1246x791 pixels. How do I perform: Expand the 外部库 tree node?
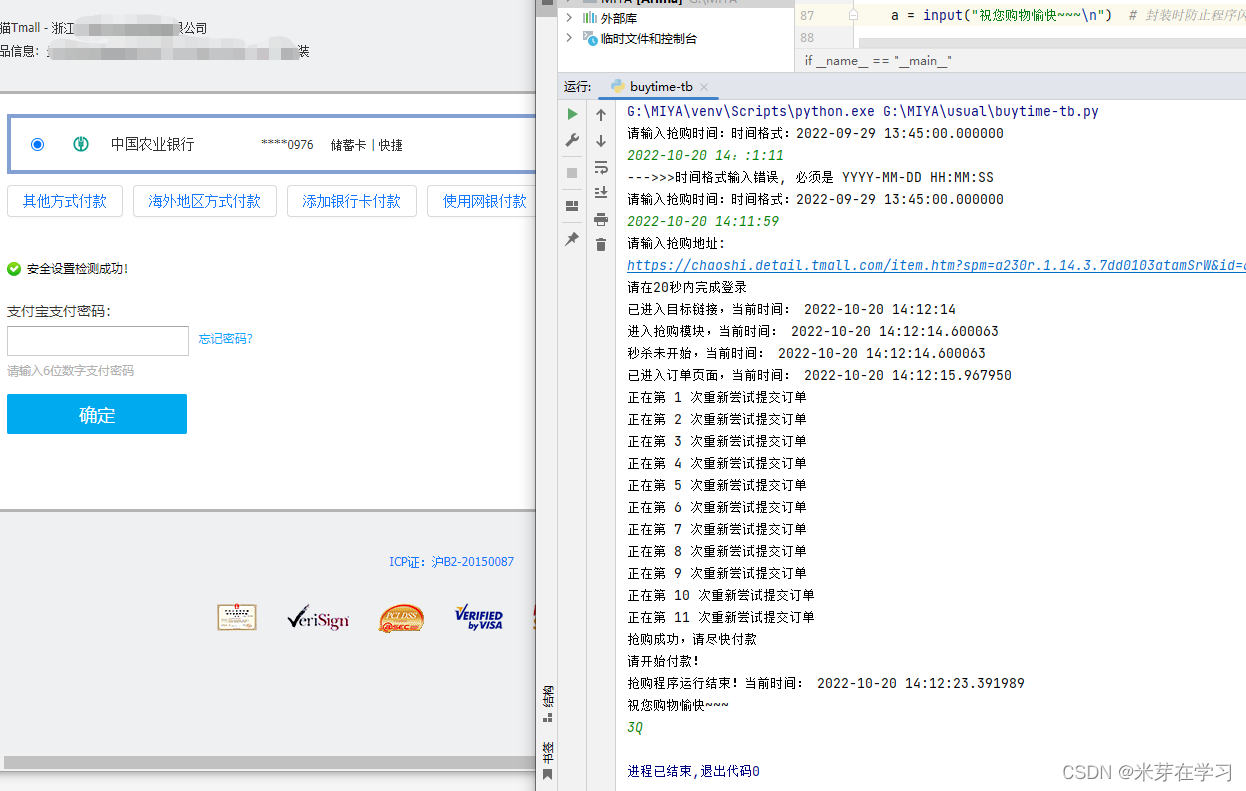pyautogui.click(x=569, y=18)
